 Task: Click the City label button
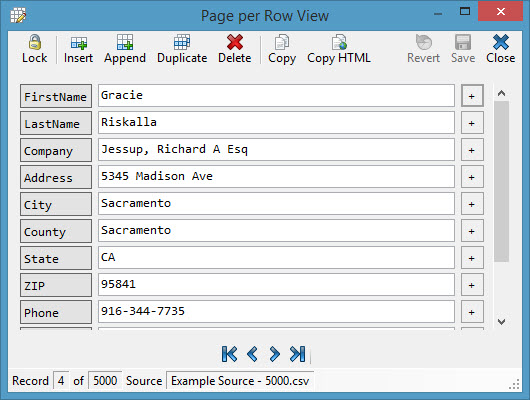[x=56, y=204]
